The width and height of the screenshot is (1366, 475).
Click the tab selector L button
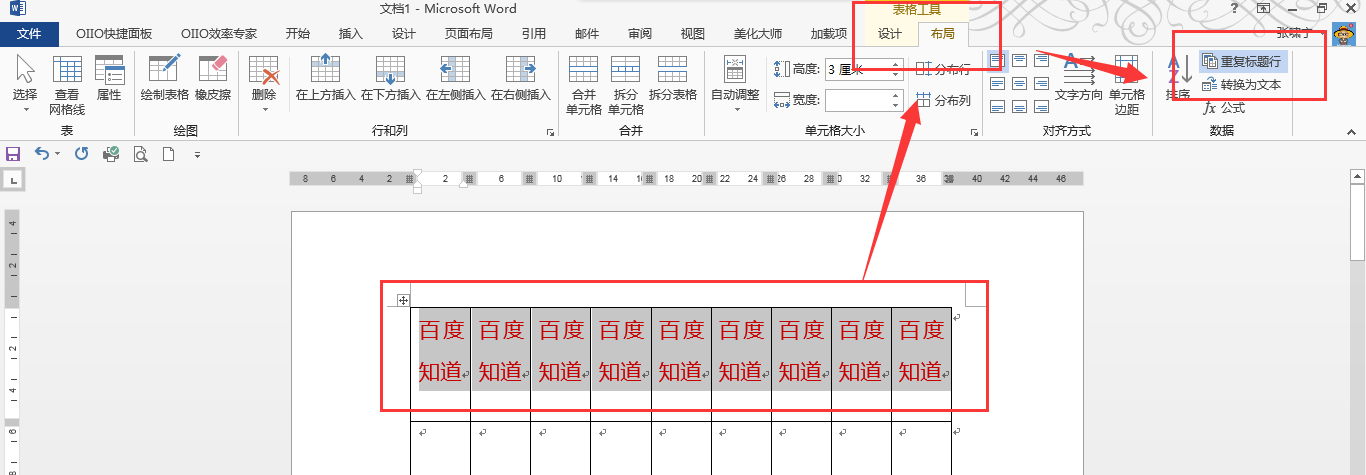14,180
